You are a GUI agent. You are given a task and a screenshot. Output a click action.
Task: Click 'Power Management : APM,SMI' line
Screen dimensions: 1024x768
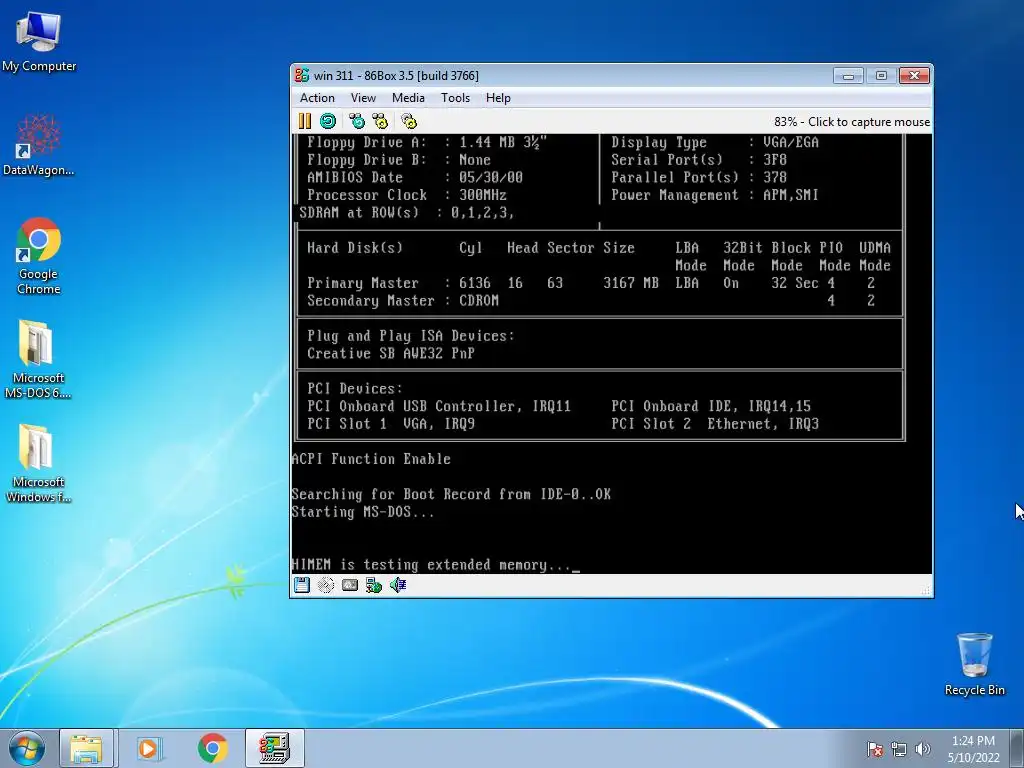coord(714,195)
